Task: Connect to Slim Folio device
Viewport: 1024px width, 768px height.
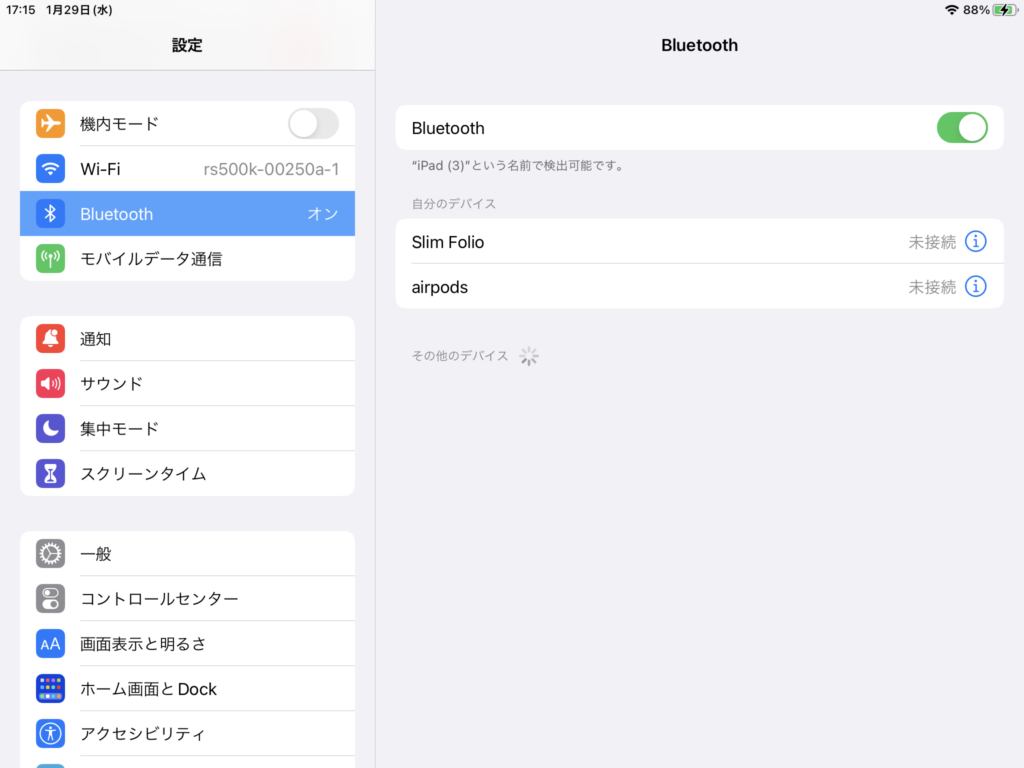Action: pyautogui.click(x=699, y=242)
